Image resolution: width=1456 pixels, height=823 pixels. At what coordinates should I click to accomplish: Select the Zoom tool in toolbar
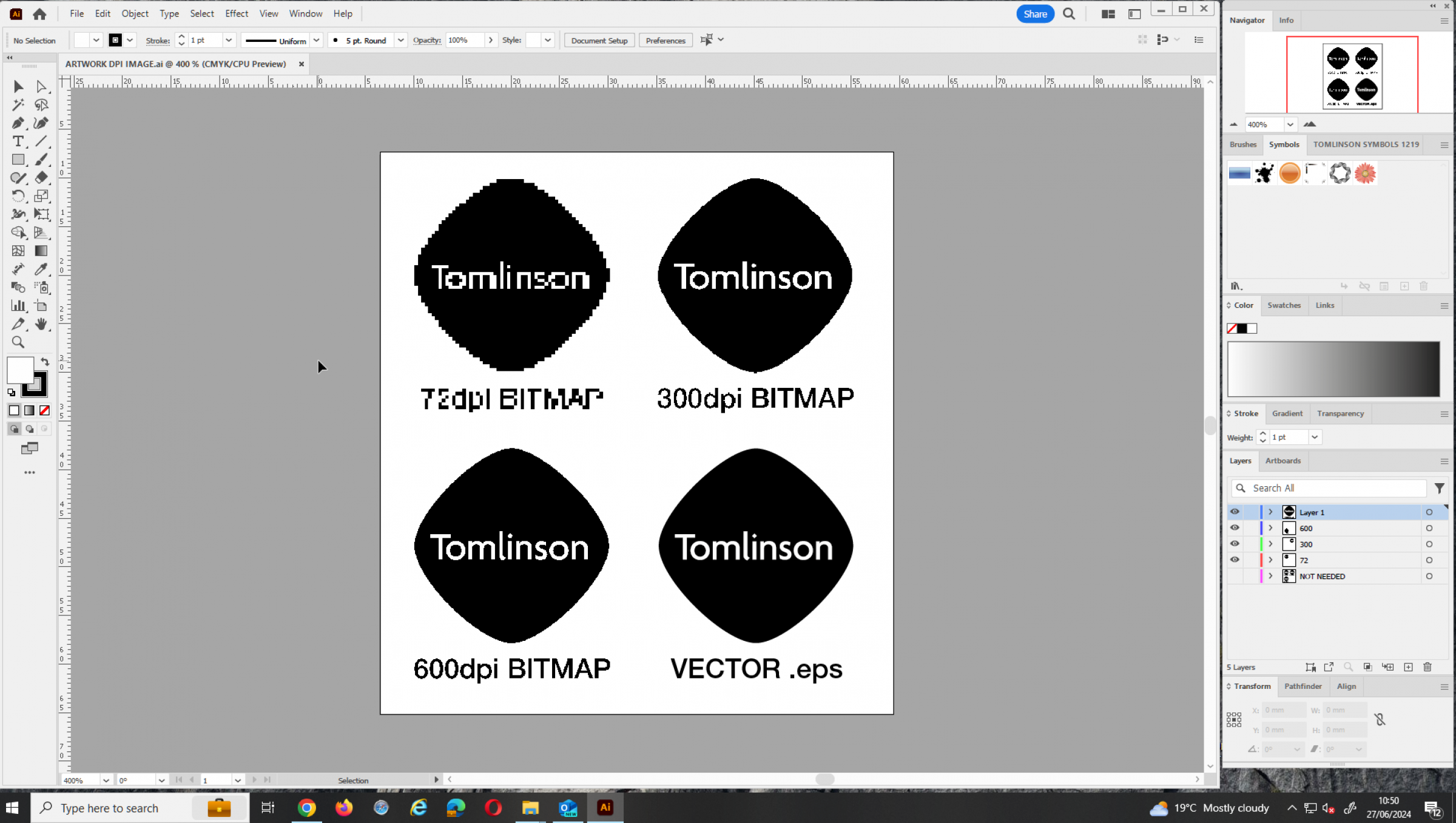[x=18, y=342]
